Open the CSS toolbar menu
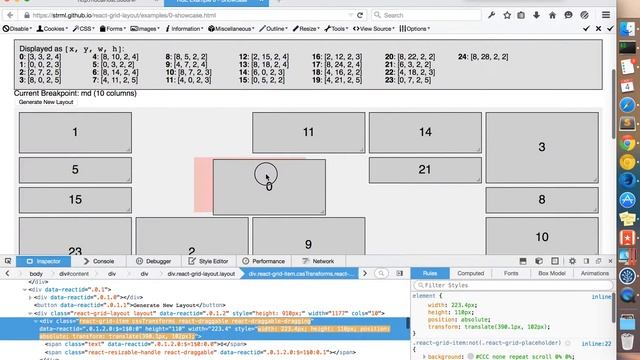The image size is (640, 360). [83, 29]
